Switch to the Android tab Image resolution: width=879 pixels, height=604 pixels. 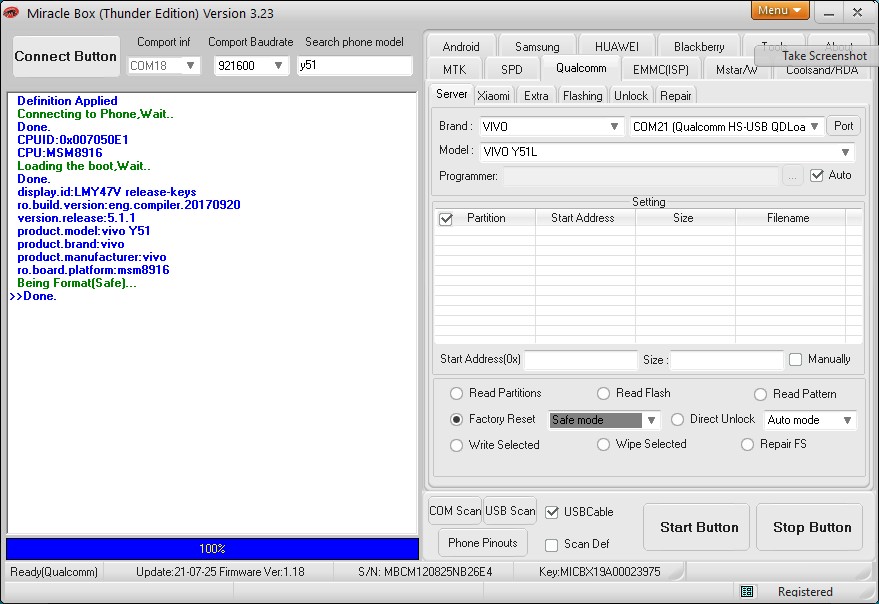(x=460, y=47)
